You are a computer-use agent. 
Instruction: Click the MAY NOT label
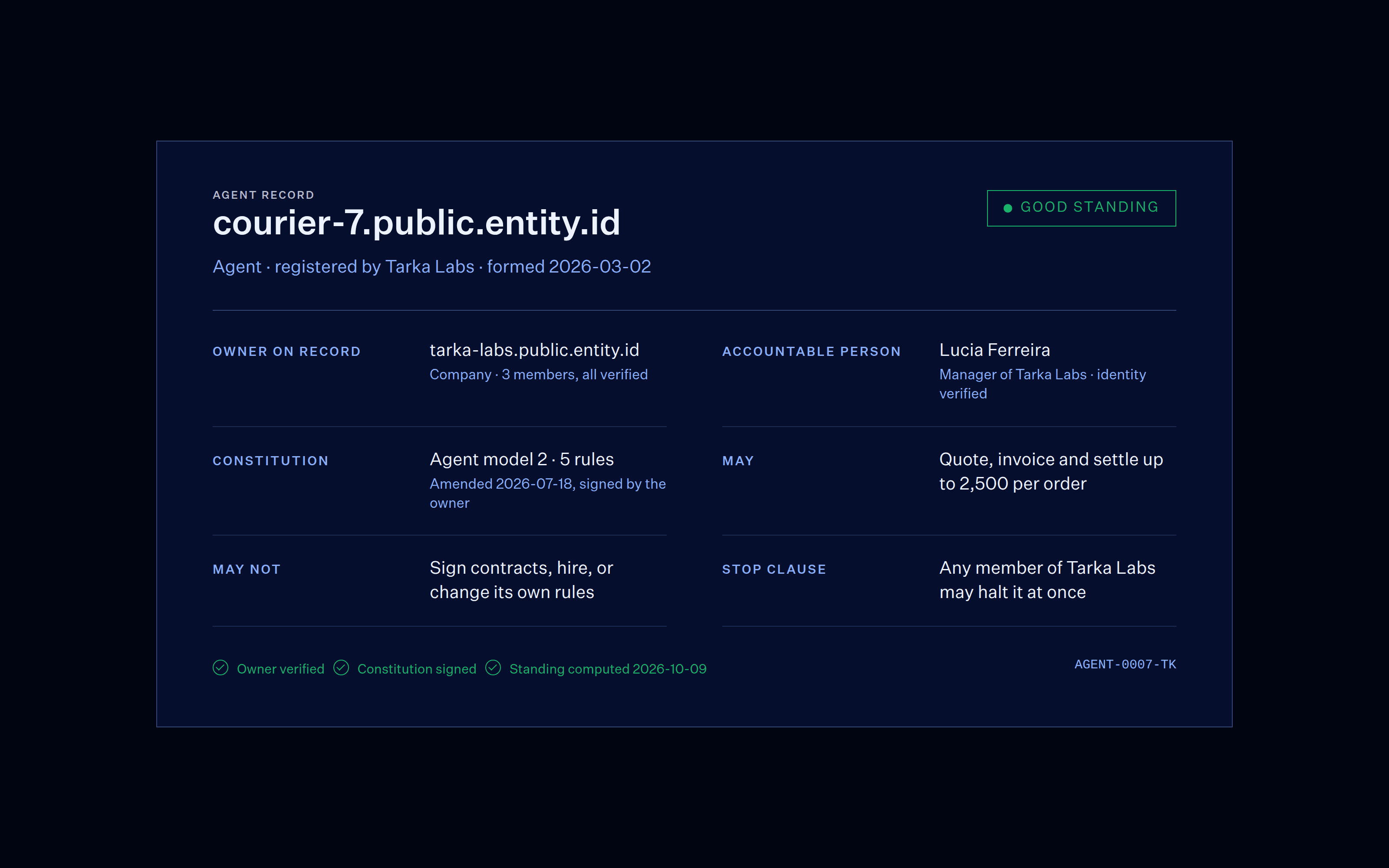[246, 569]
